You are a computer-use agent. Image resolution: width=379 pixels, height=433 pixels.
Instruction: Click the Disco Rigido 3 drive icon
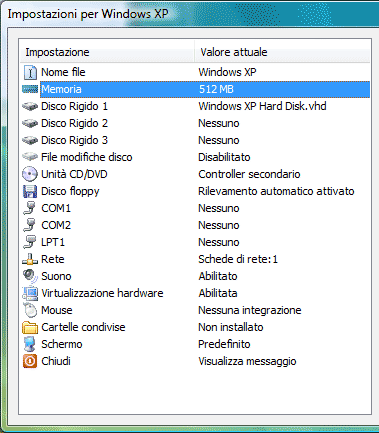coord(30,140)
